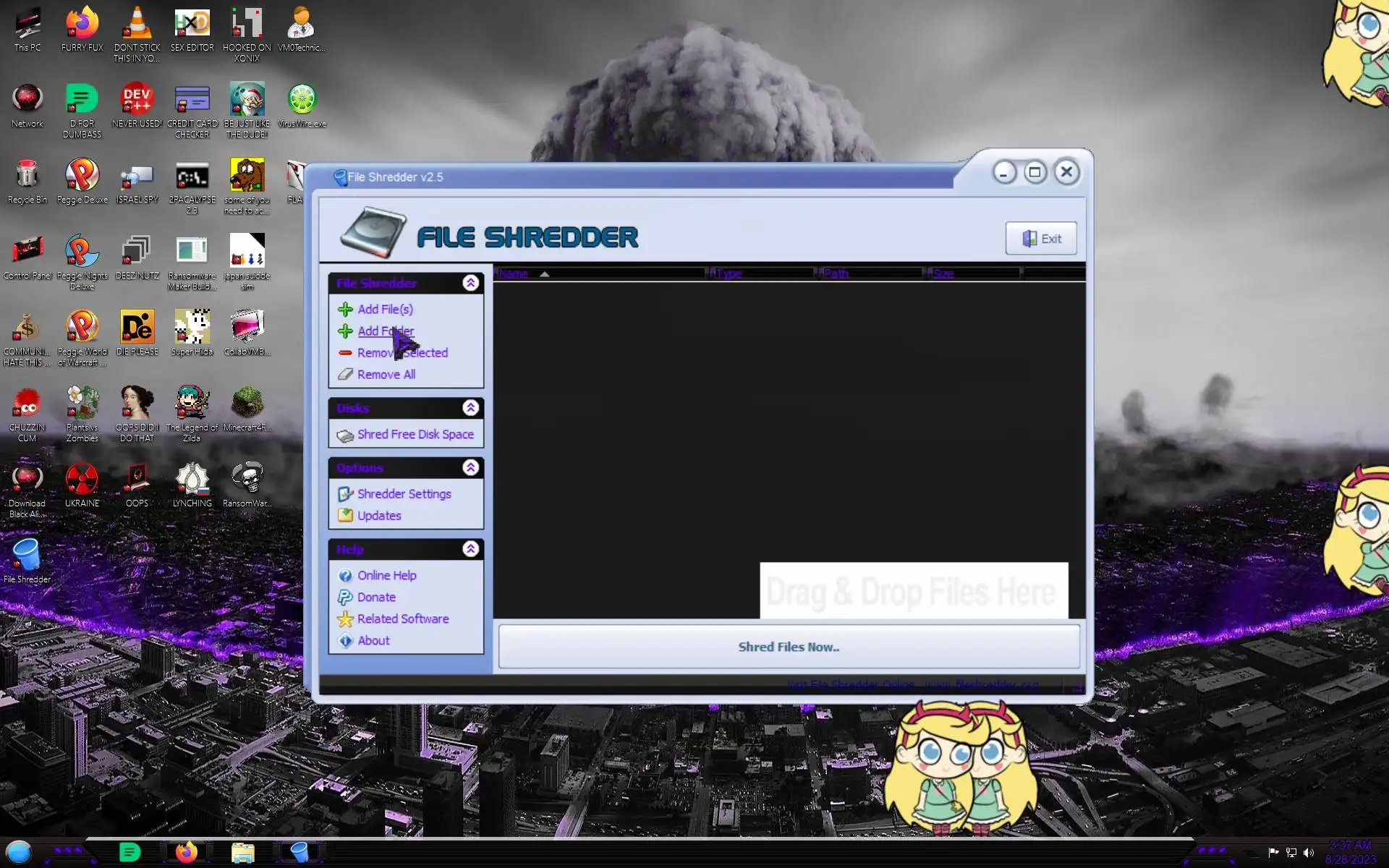
Task: Click the Updates icon in Options
Action: (x=345, y=516)
